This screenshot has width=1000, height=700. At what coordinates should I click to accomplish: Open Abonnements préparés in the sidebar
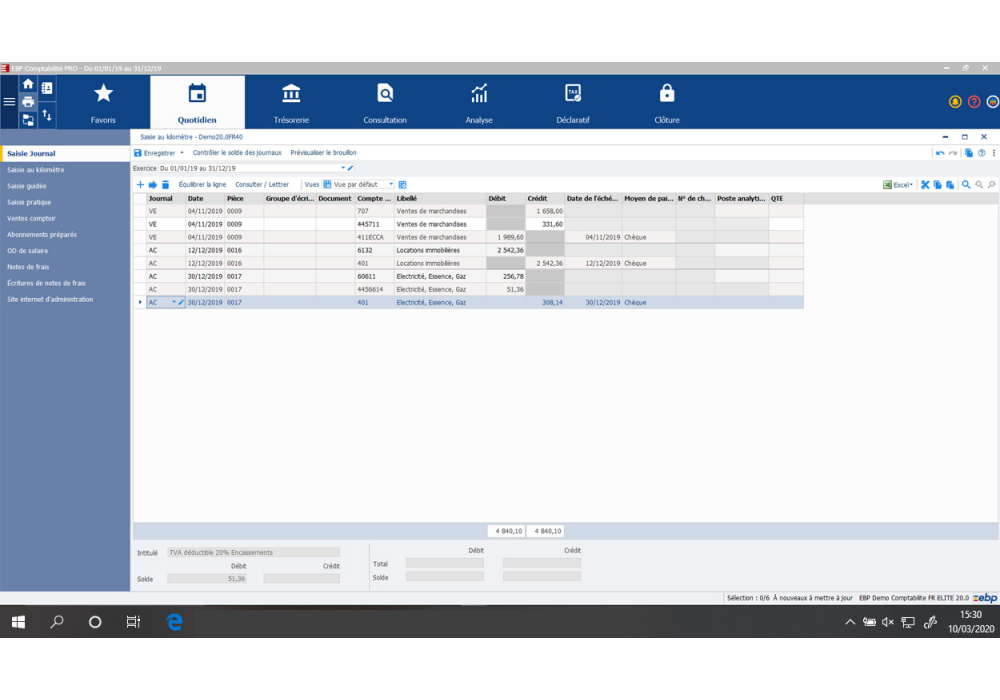coord(41,235)
